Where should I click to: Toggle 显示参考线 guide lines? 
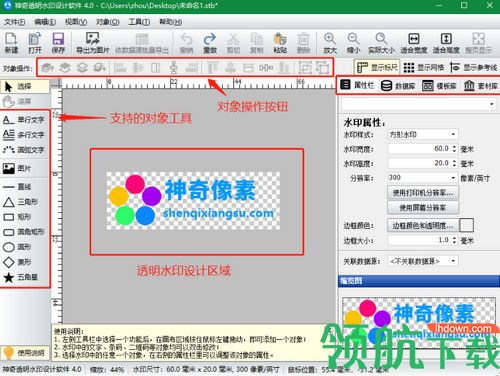[x=473, y=67]
